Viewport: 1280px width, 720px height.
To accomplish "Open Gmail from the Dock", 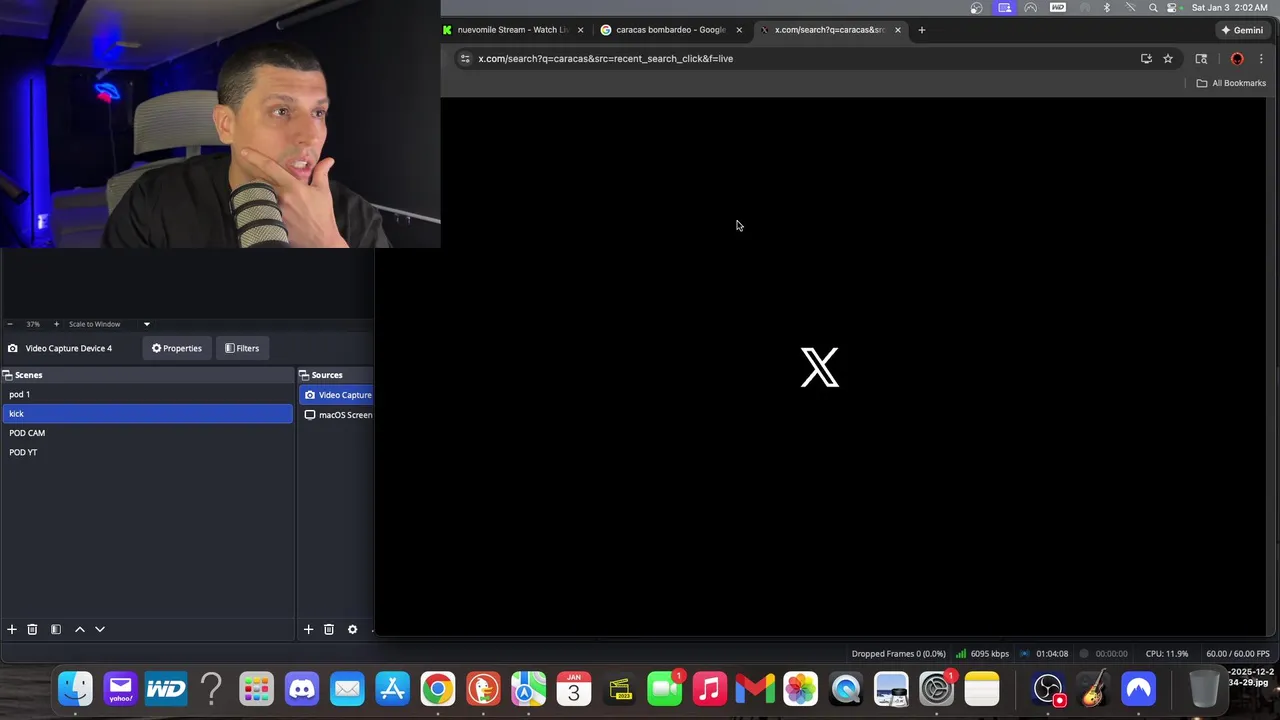I will coord(755,689).
